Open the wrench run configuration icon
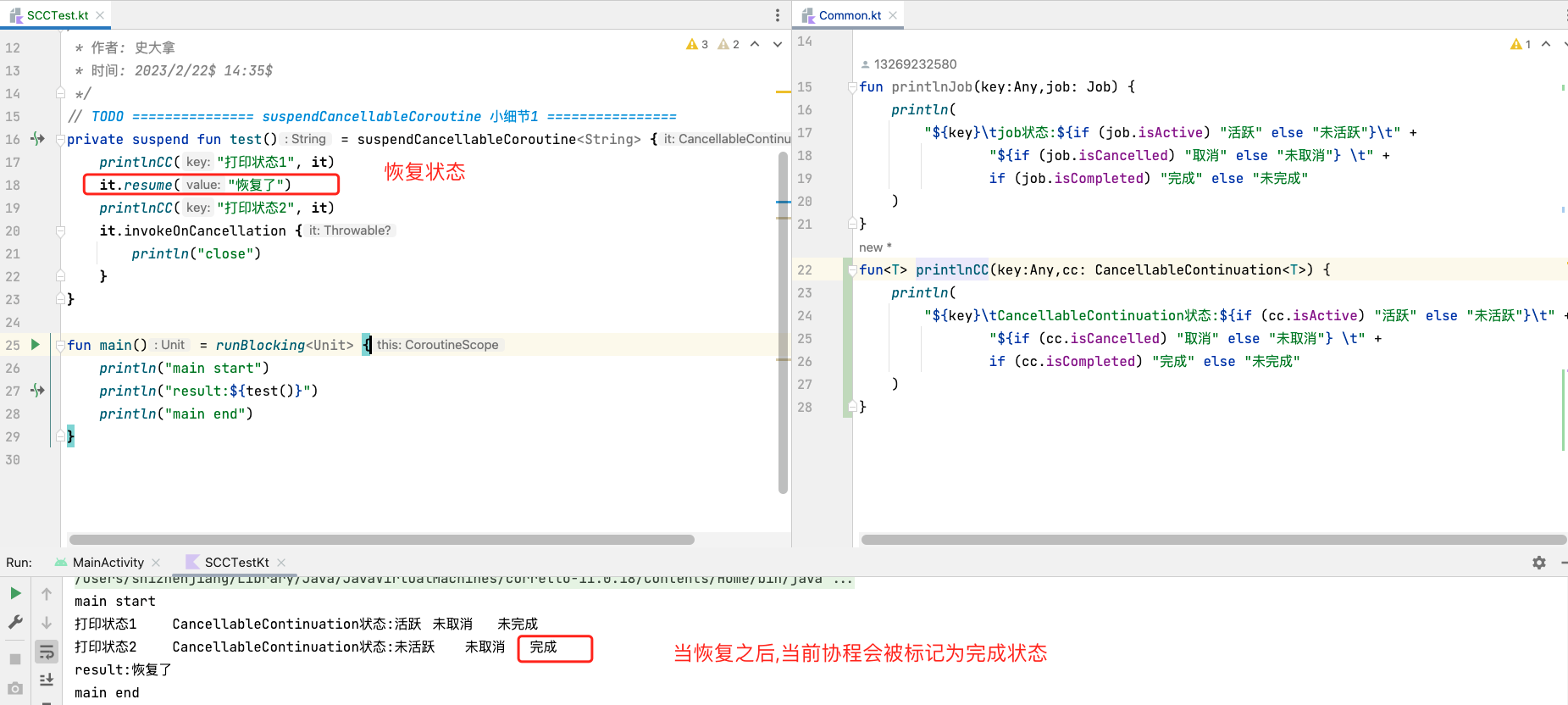1568x705 pixels. 15,622
